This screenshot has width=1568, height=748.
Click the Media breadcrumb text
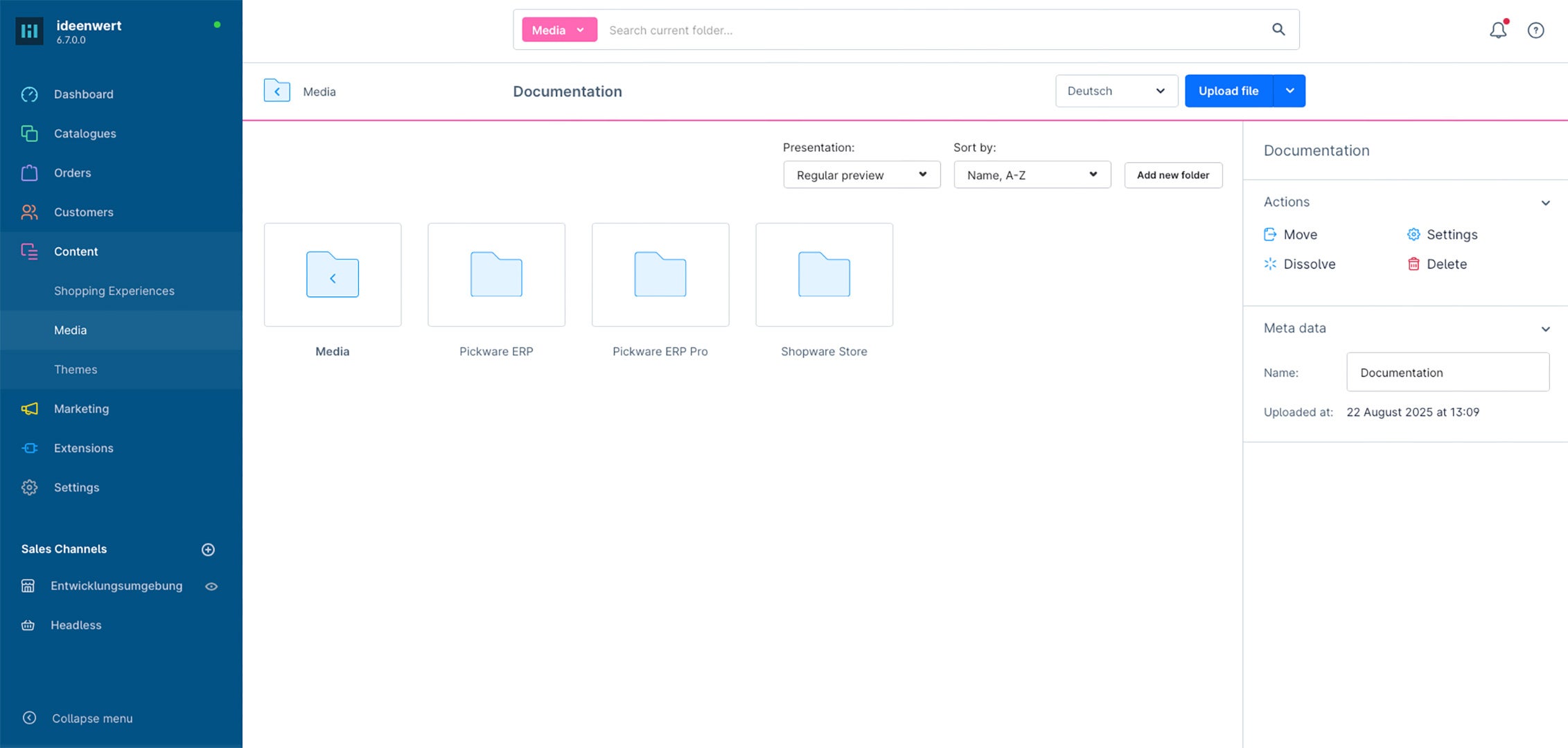[x=319, y=91]
